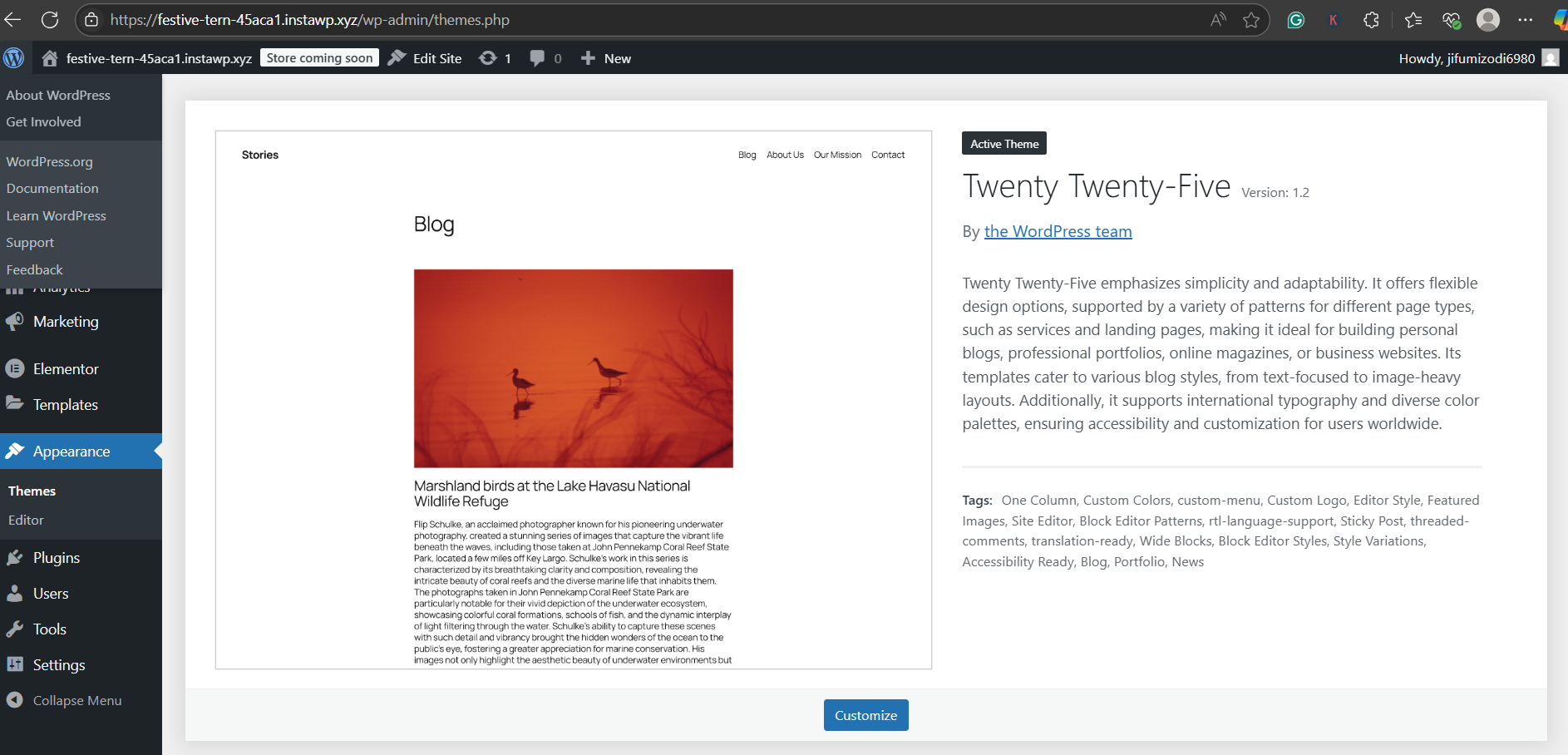Open Support link in flyout menu
Image resolution: width=1568 pixels, height=755 pixels.
pos(30,242)
